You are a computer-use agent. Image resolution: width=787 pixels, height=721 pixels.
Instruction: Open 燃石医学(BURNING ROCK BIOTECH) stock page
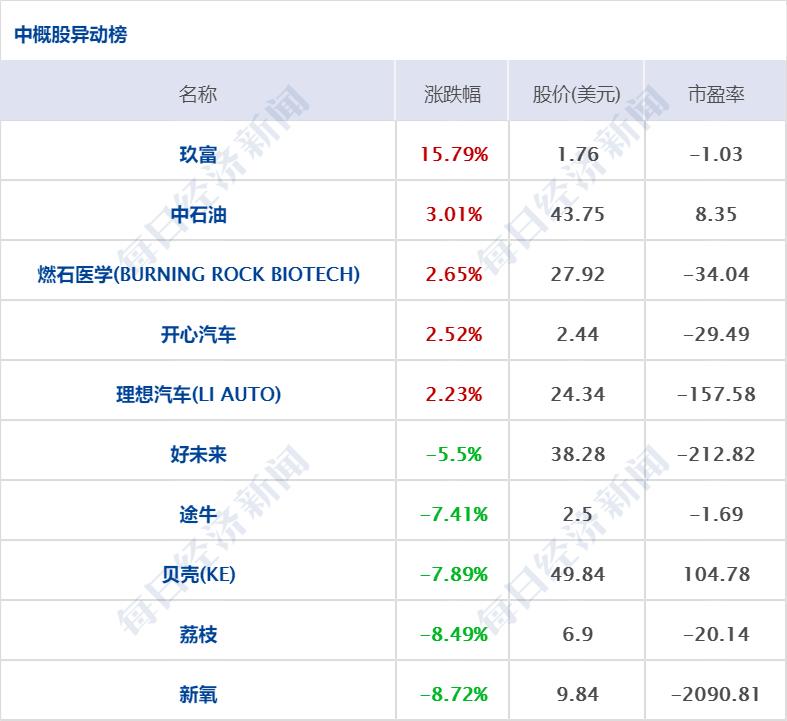point(198,274)
